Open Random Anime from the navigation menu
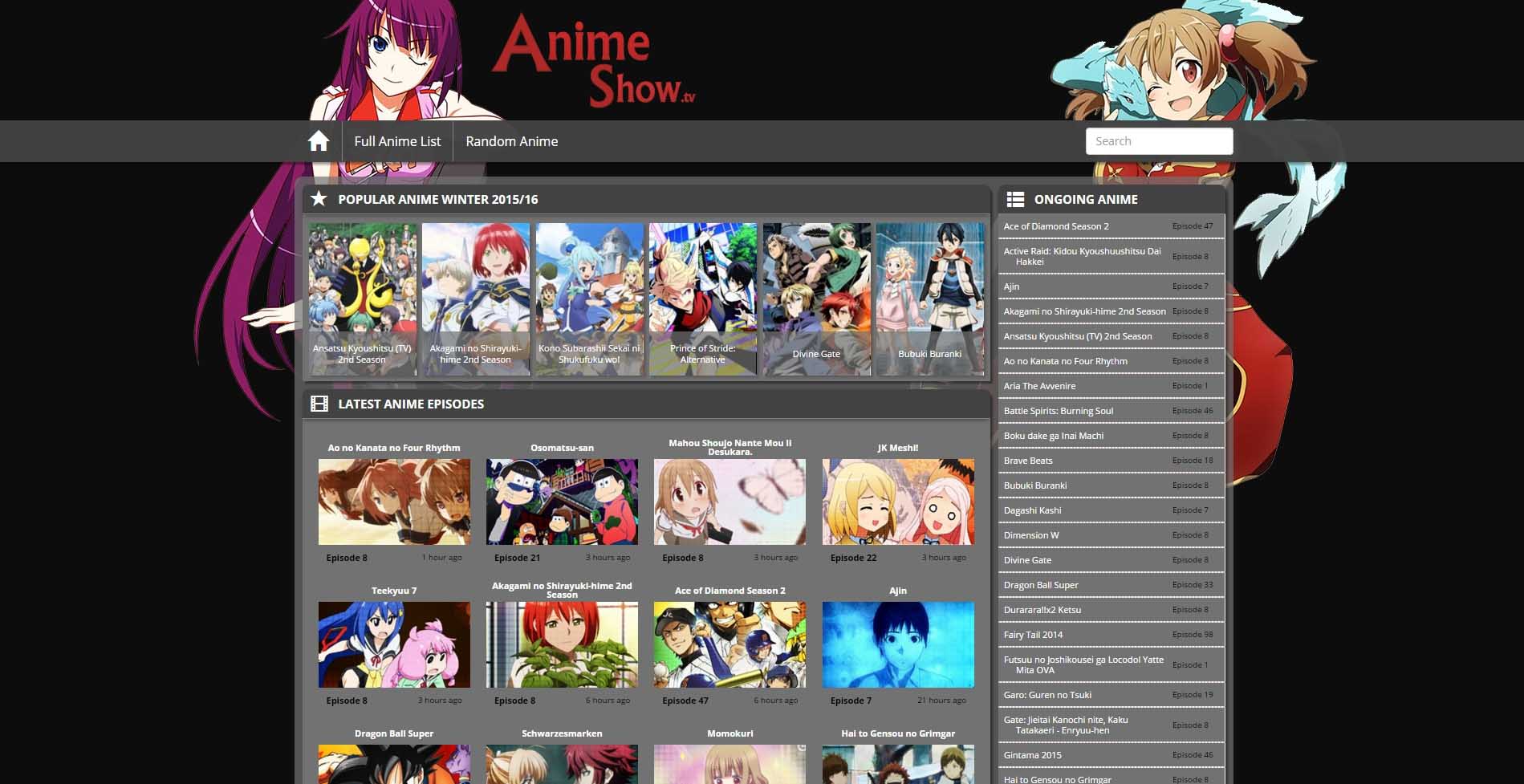1524x784 pixels. pyautogui.click(x=512, y=140)
